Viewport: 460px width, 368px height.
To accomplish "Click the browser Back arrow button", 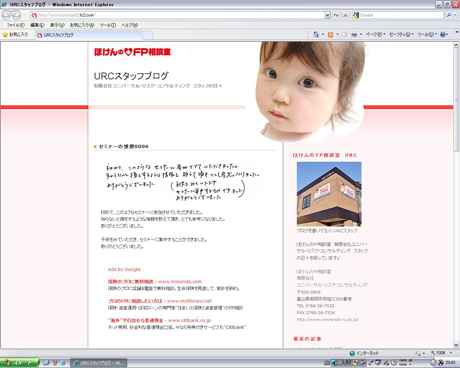I will point(6,15).
